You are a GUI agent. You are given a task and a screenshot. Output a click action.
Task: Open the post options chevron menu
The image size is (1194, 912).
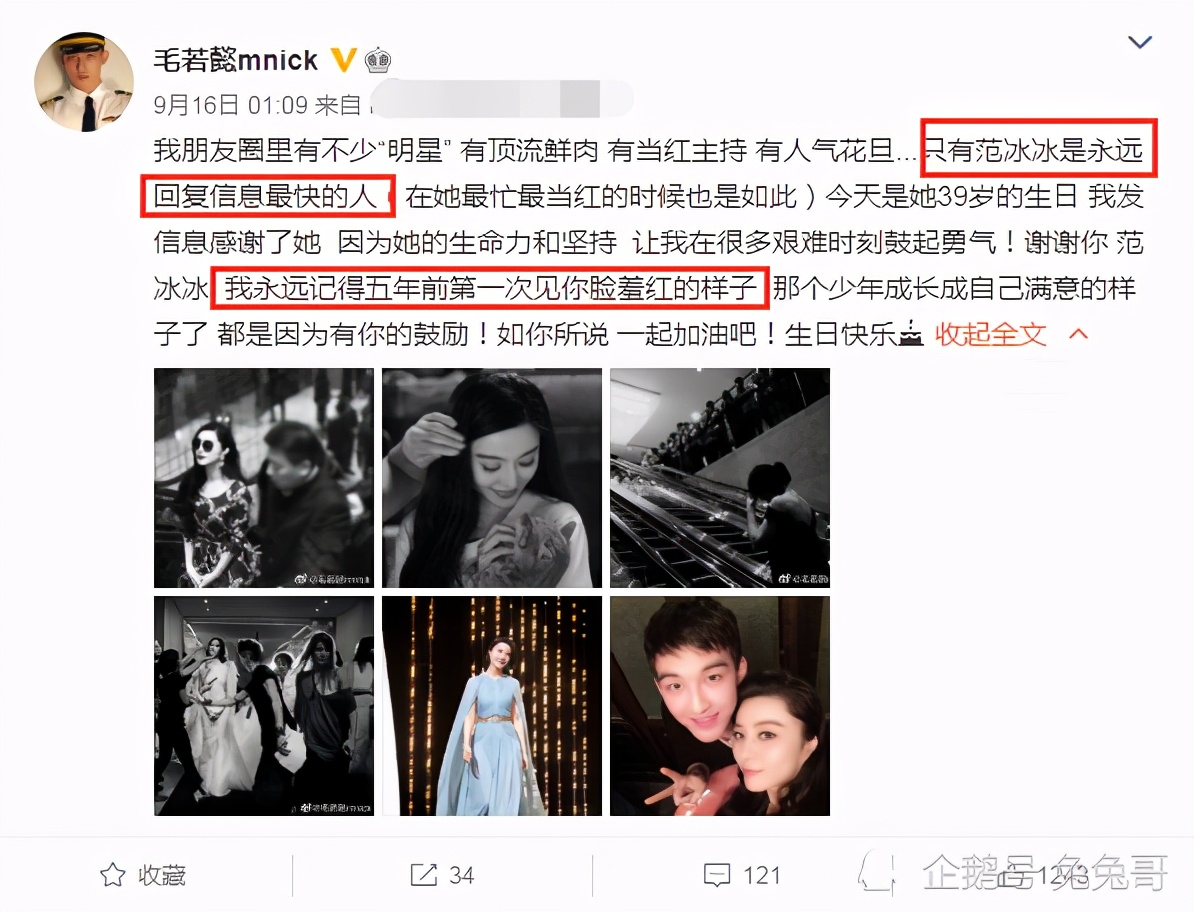[1139, 42]
